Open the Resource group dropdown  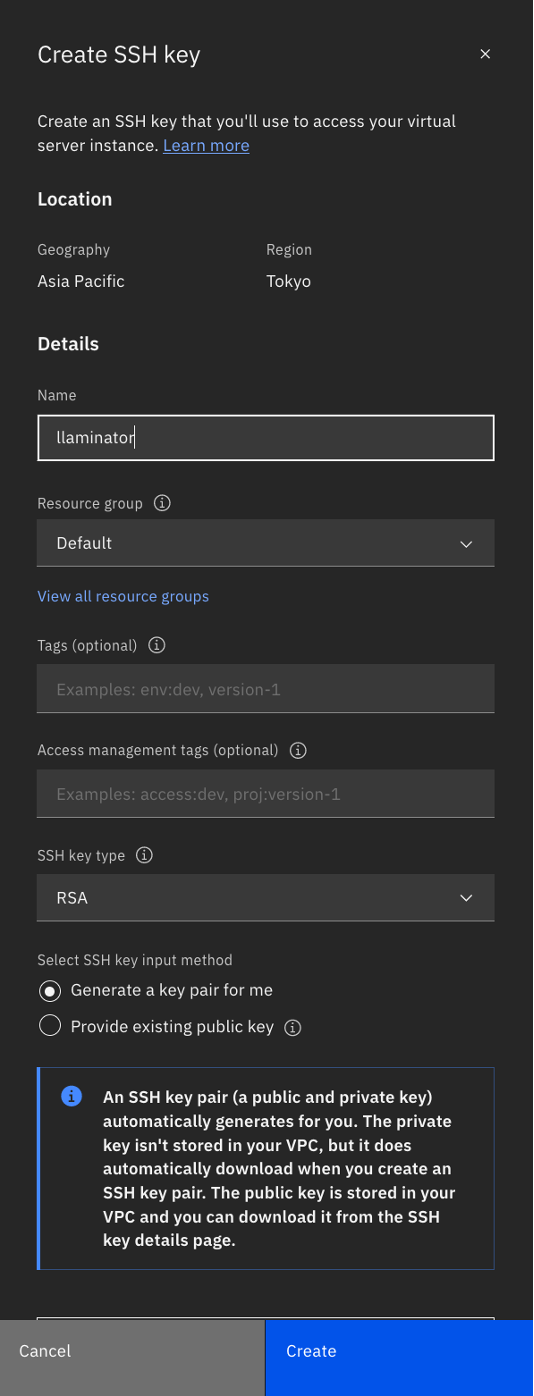coord(266,543)
